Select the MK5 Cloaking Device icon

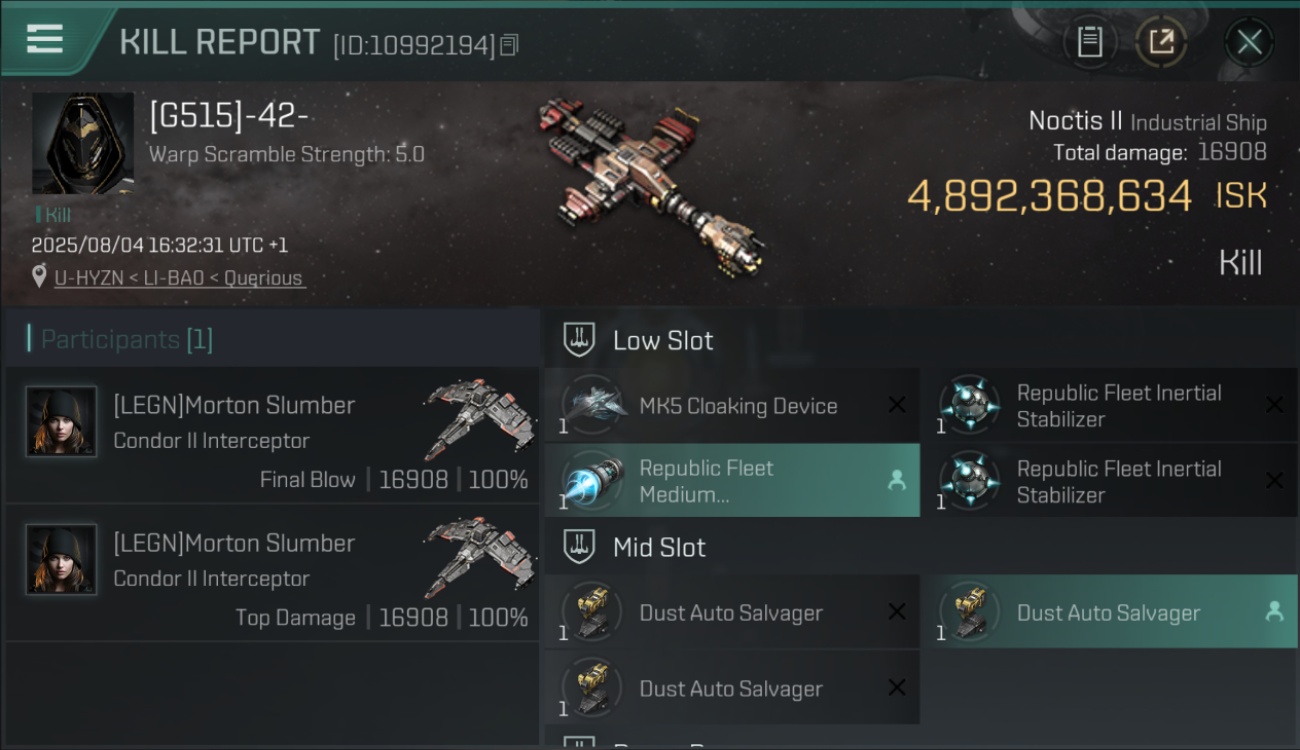tap(595, 405)
